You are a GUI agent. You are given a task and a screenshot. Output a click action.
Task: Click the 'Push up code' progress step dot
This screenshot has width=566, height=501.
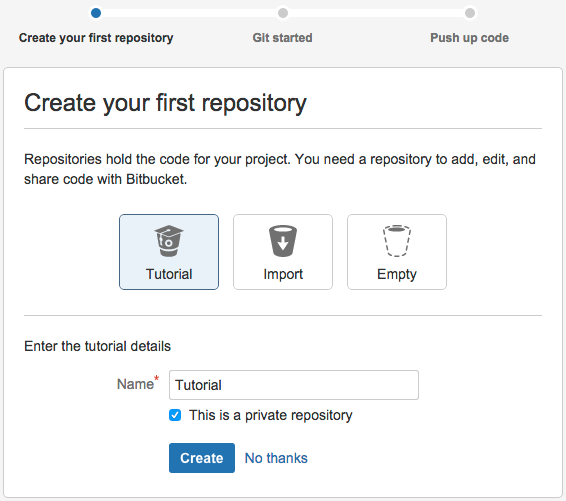tap(470, 13)
